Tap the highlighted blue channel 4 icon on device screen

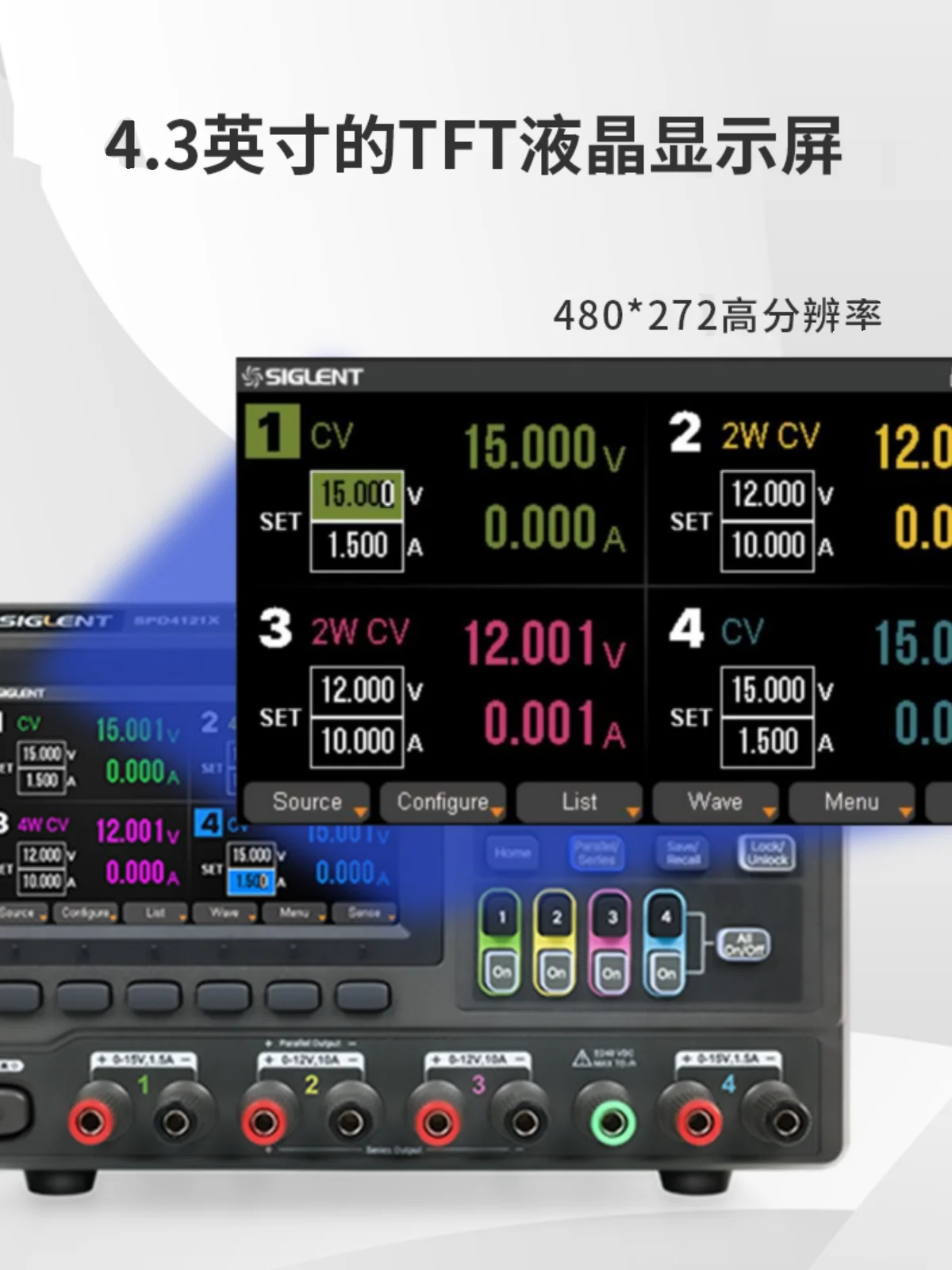[x=208, y=823]
